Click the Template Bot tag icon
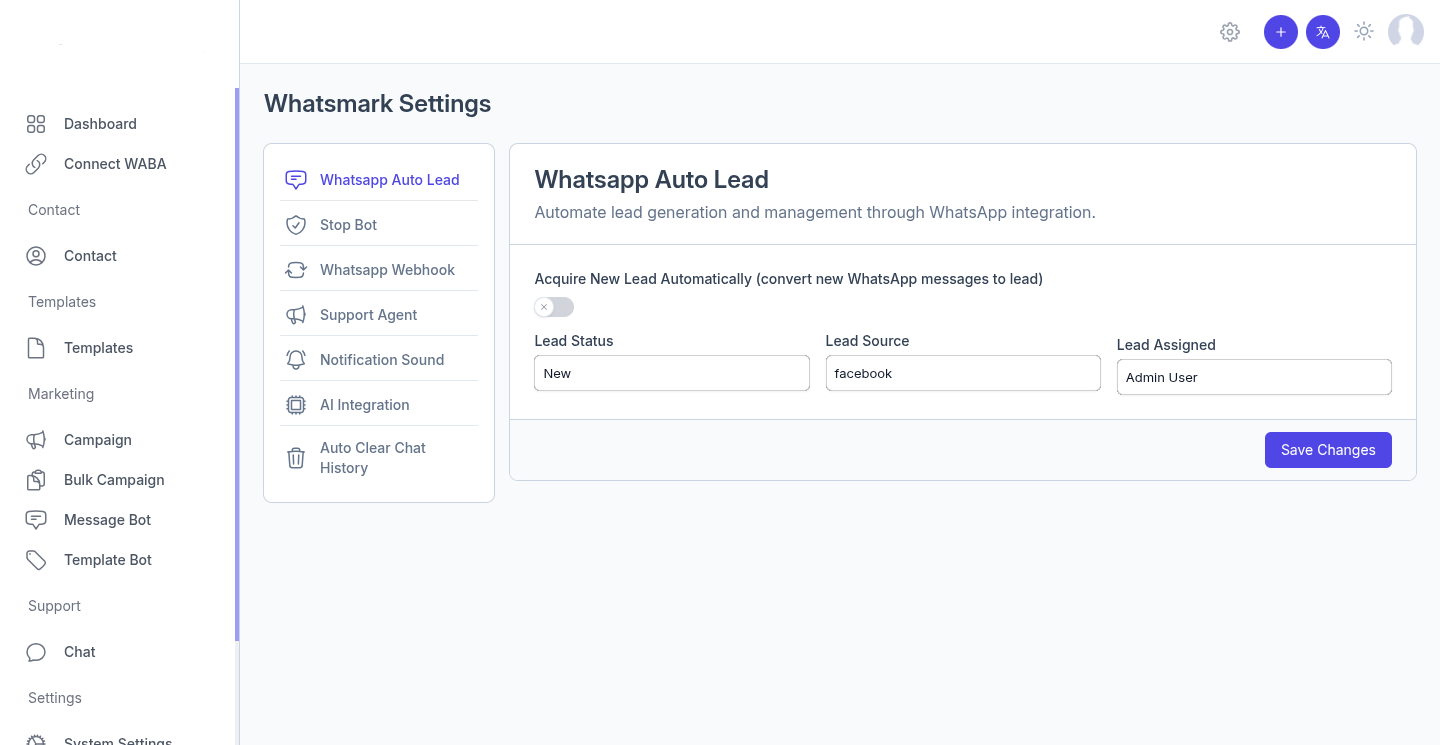This screenshot has height=745, width=1440. click(x=36, y=560)
